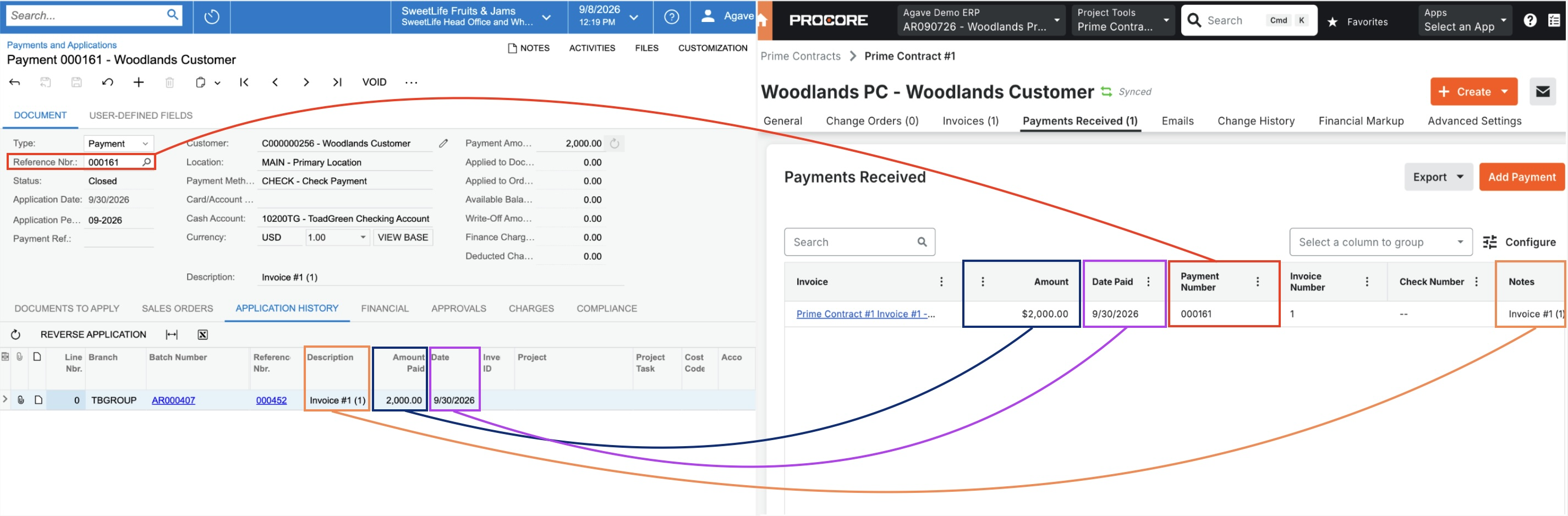Expand the TBGROUP row chevron

click(6, 399)
